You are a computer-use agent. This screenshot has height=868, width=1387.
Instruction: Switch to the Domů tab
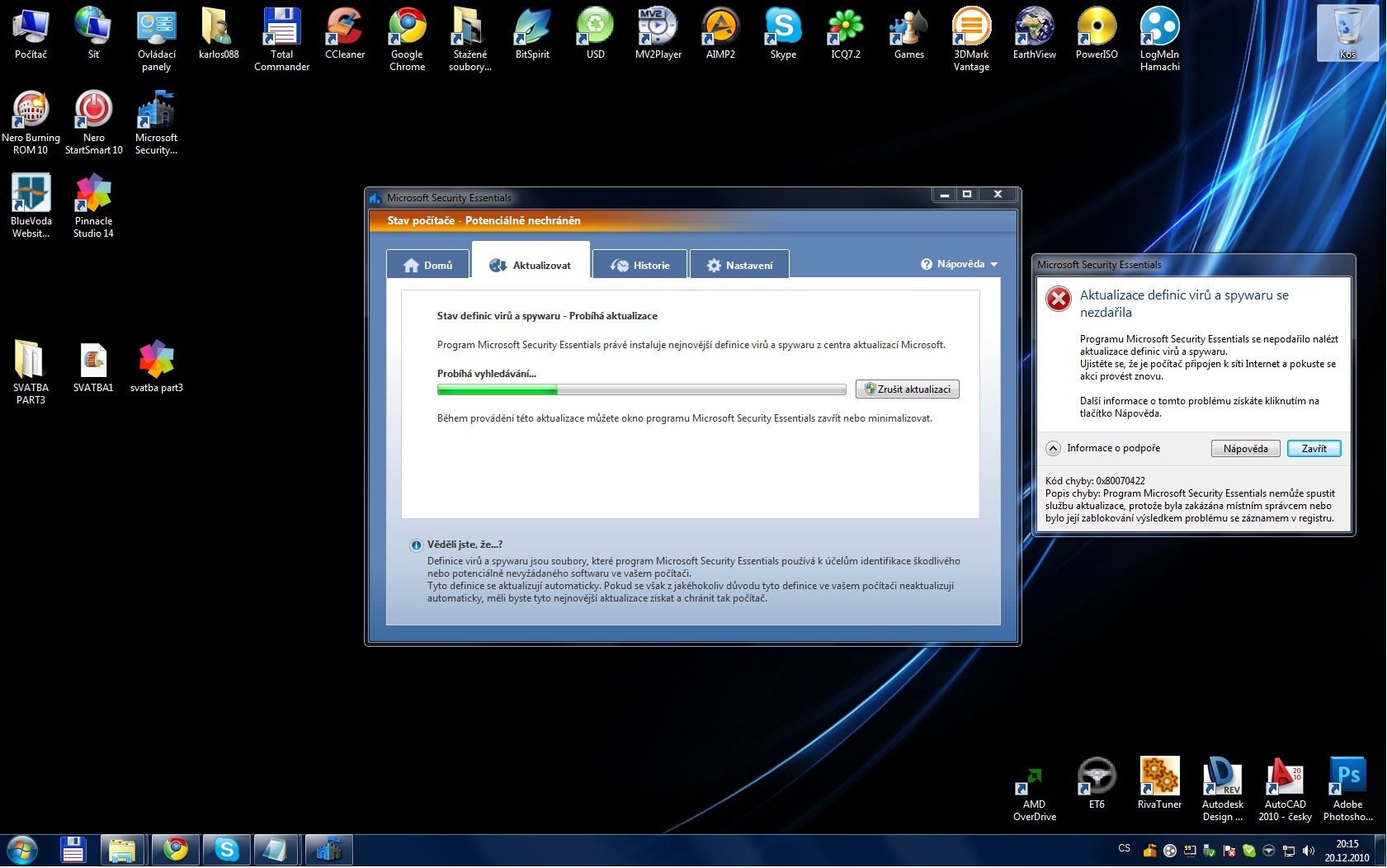coord(428,265)
